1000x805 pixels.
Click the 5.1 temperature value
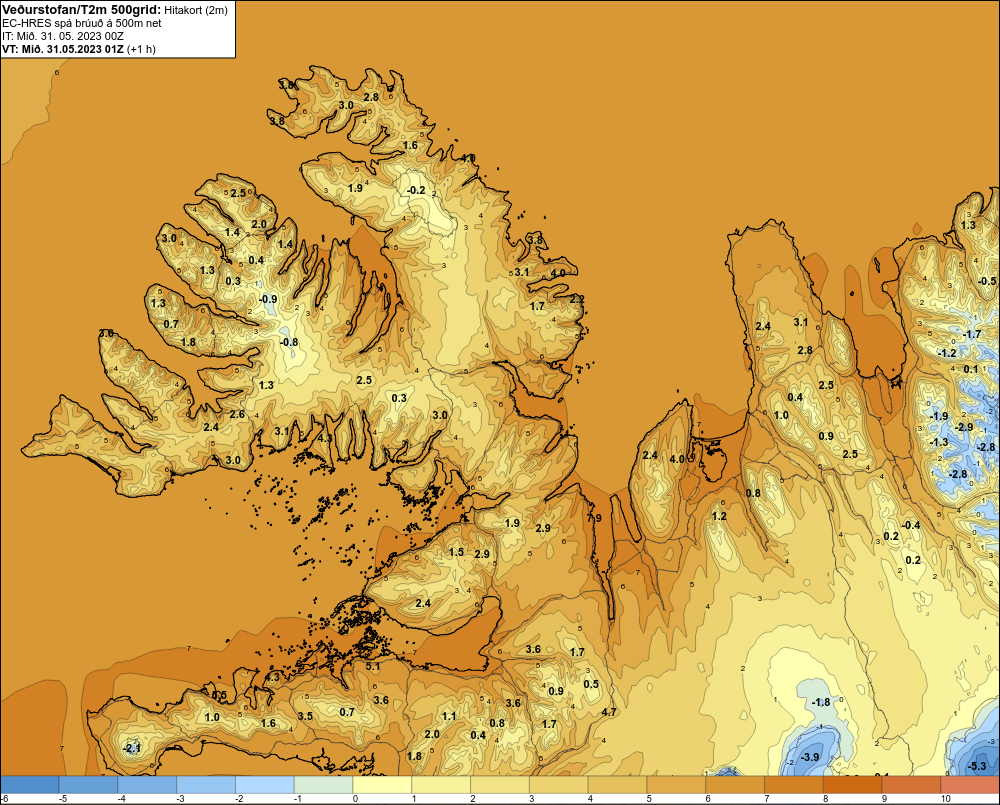coord(373,667)
